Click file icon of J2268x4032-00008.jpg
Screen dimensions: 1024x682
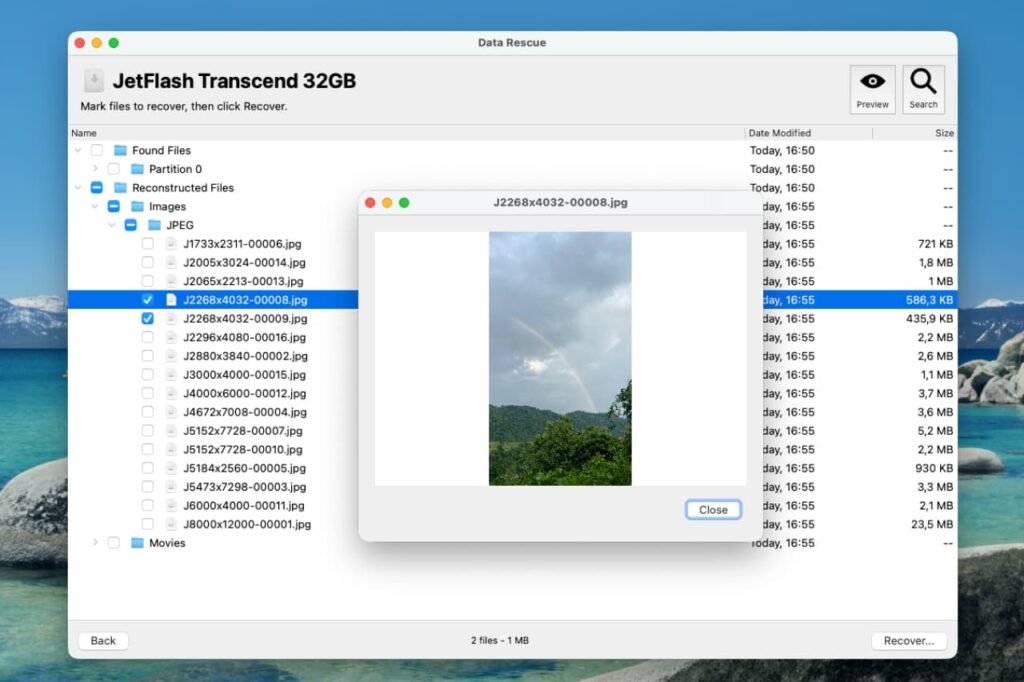click(x=171, y=300)
